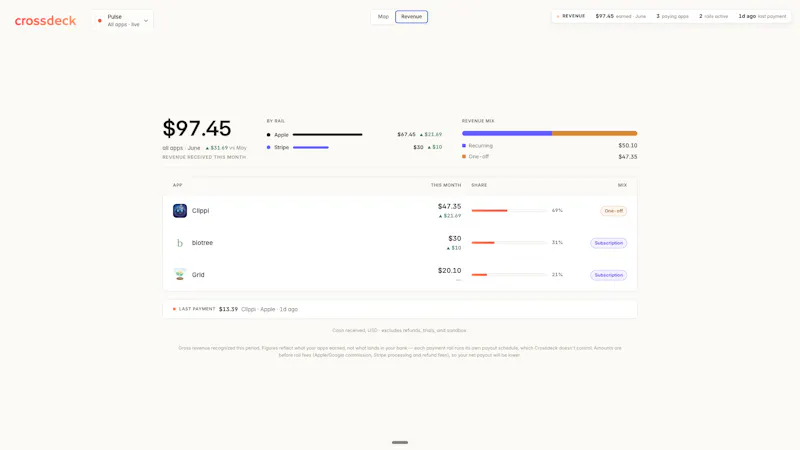The height and width of the screenshot is (450, 800).
Task: Click the $50.10 recurring amount
Action: [x=628, y=145]
